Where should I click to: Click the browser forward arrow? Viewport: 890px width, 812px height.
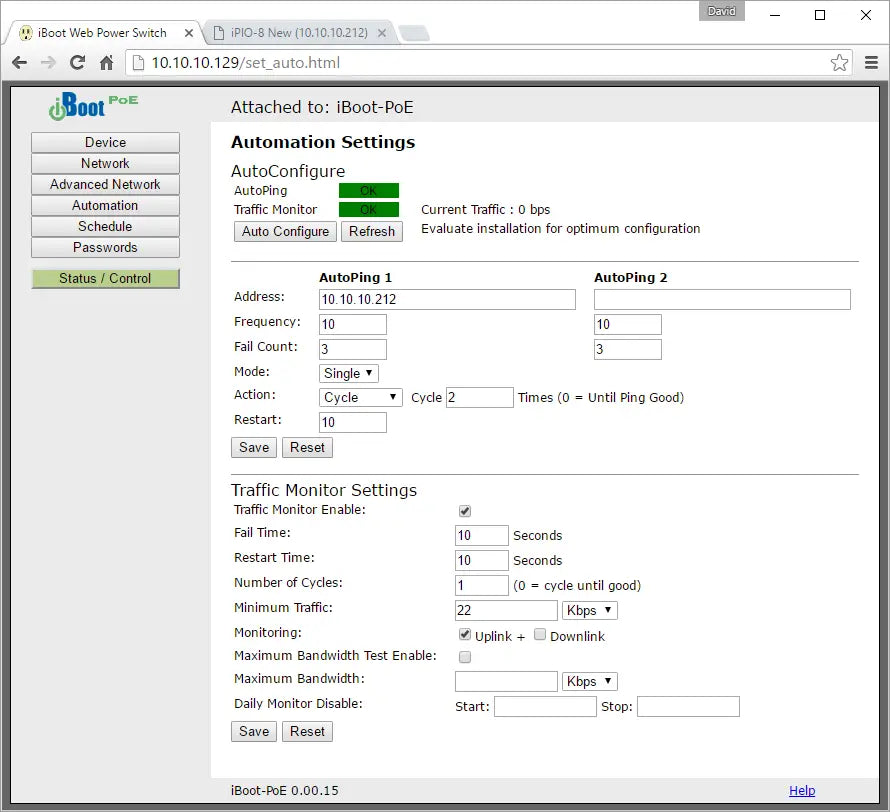tap(48, 62)
